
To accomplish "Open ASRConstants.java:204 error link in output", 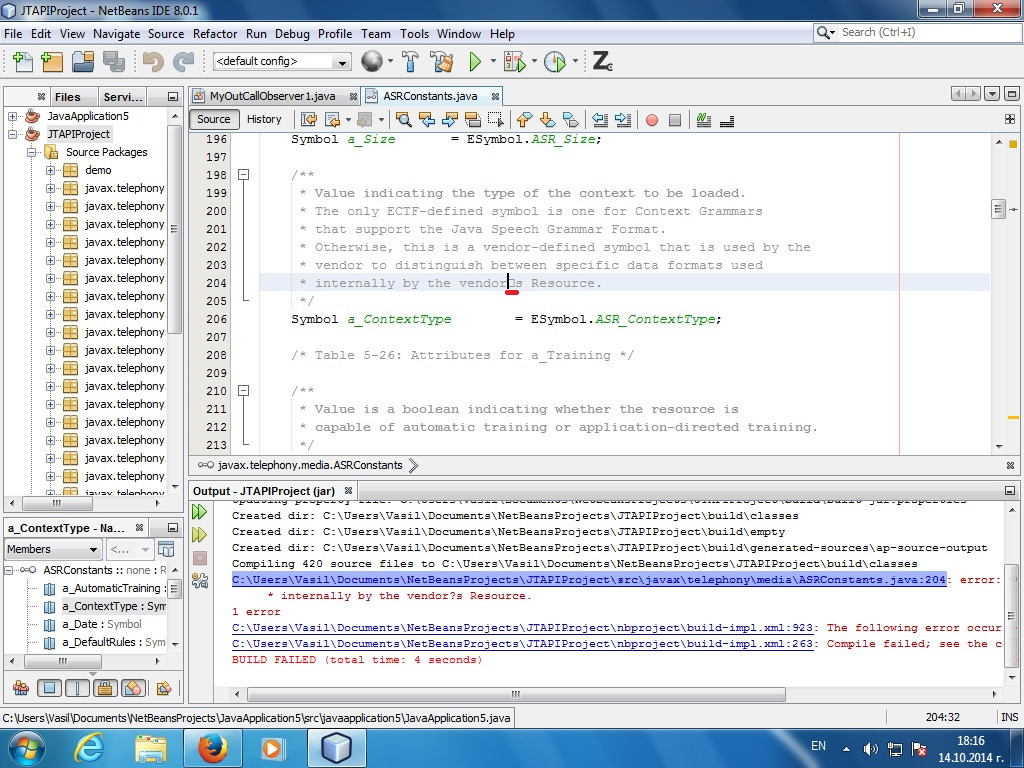I will click(x=588, y=580).
